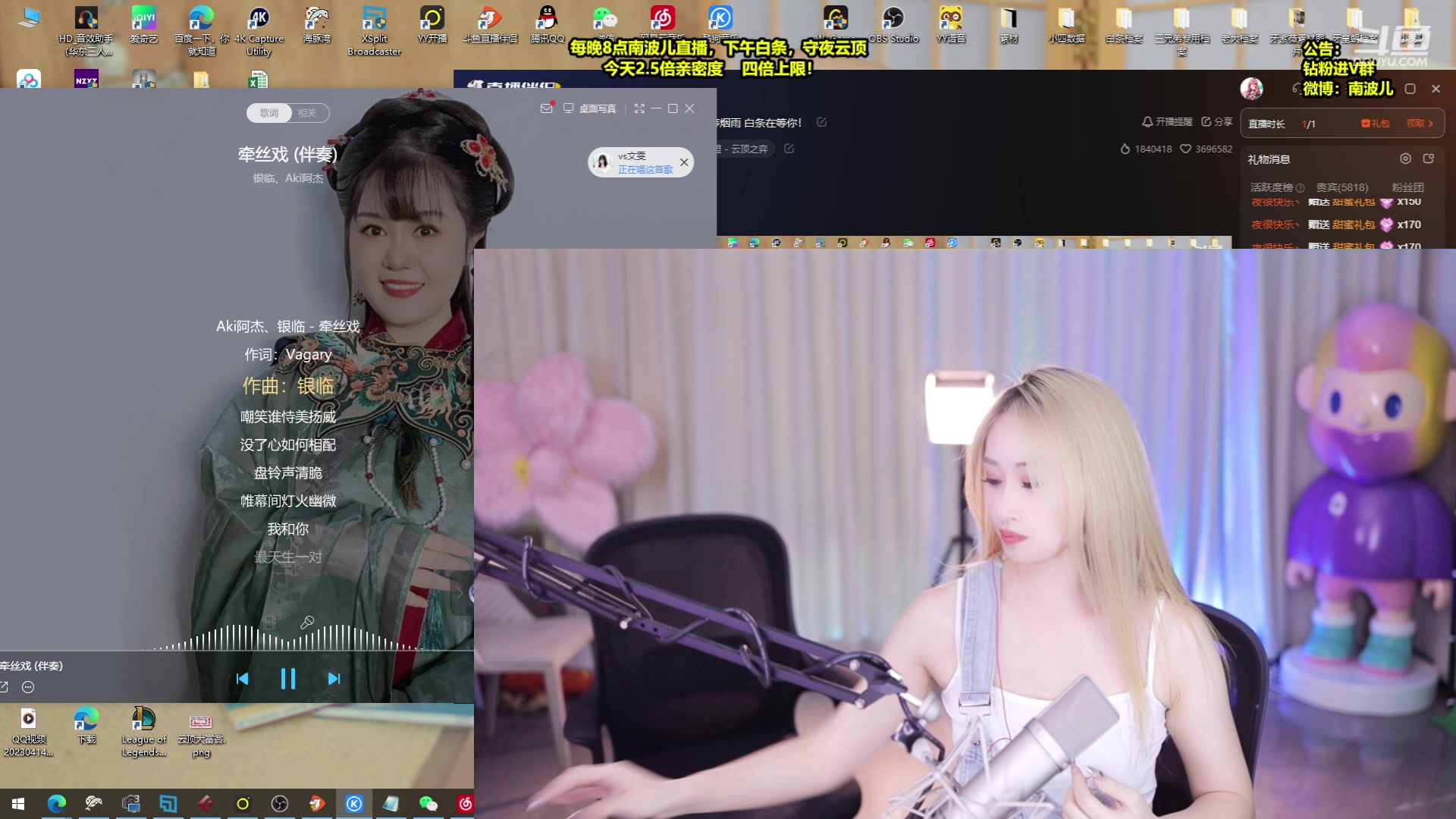Image resolution: width=1456 pixels, height=819 pixels.
Task: Click the microphone sing-along icon
Action: pyautogui.click(x=307, y=623)
